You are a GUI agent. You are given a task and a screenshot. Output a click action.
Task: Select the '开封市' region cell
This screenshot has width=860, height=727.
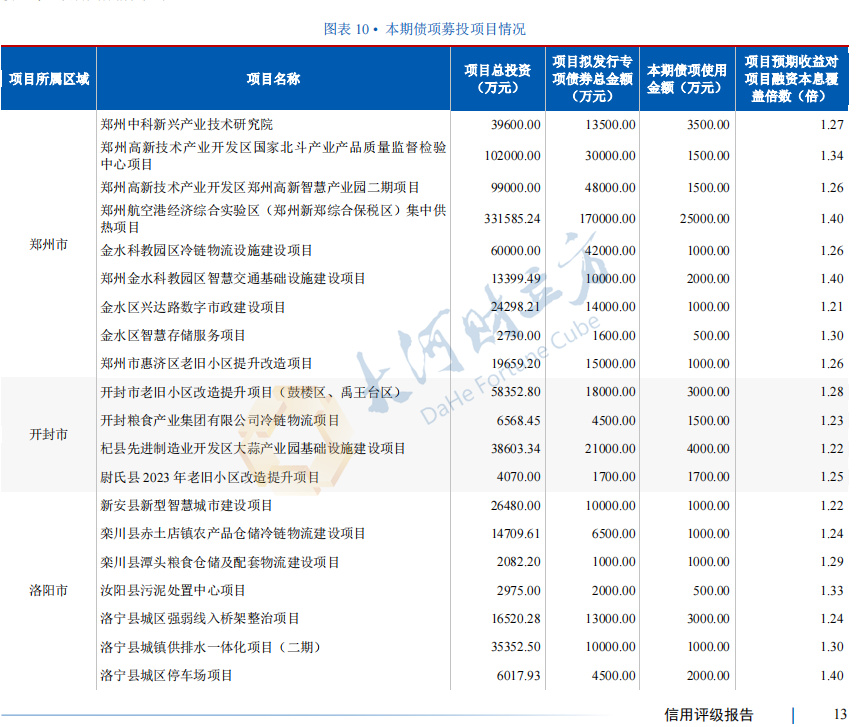click(x=49, y=435)
